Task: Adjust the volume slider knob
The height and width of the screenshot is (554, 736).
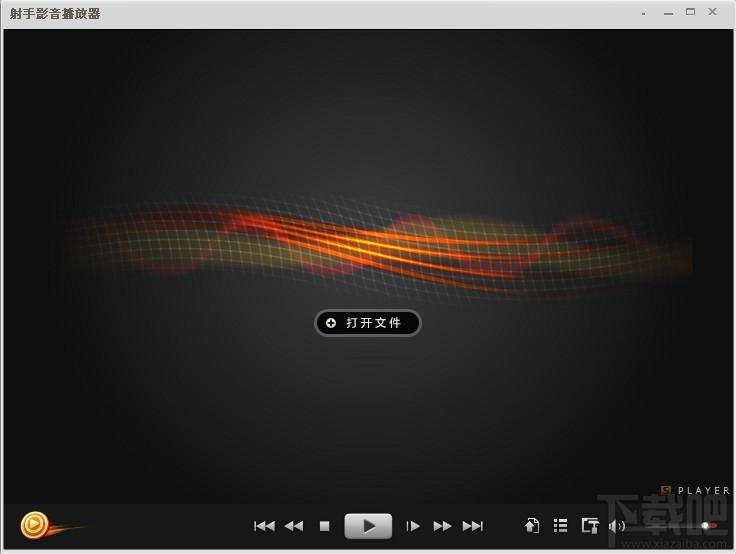Action: tap(705, 525)
